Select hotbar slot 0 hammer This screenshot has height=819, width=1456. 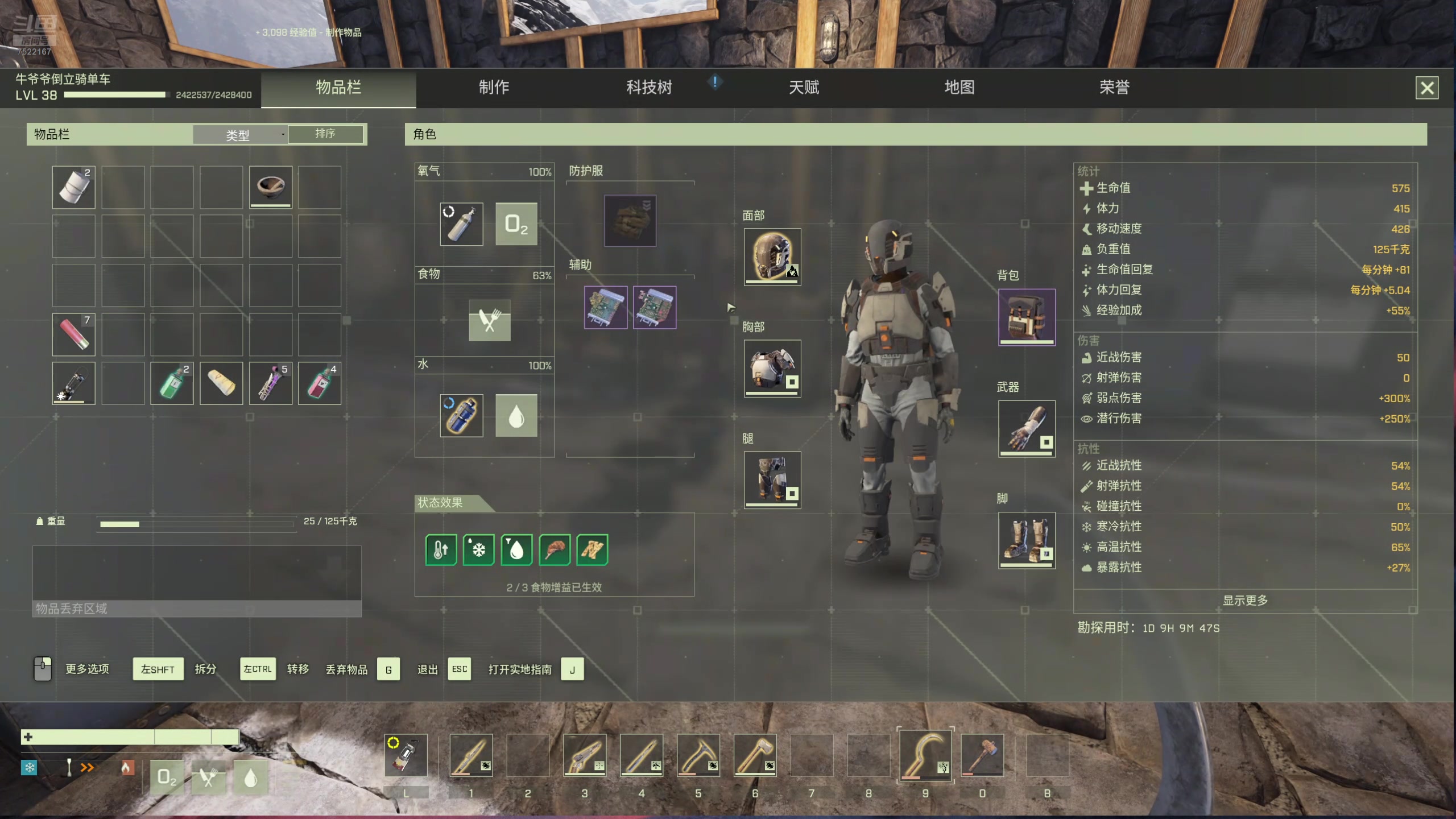coord(982,755)
